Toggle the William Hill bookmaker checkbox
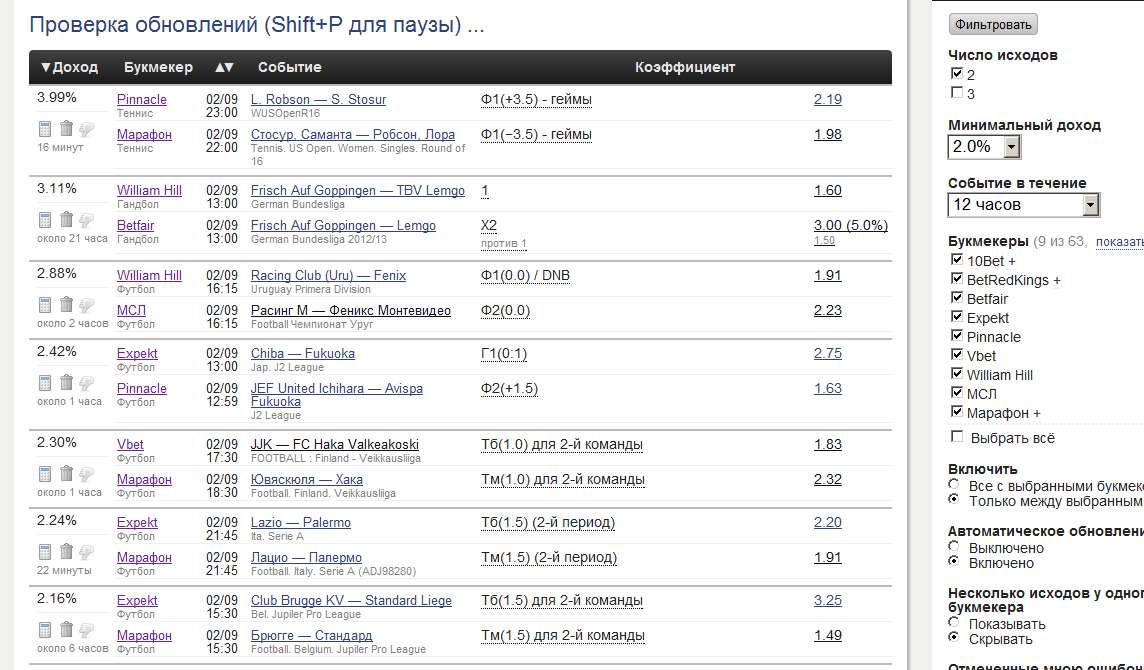The height and width of the screenshot is (670, 1144). [957, 374]
